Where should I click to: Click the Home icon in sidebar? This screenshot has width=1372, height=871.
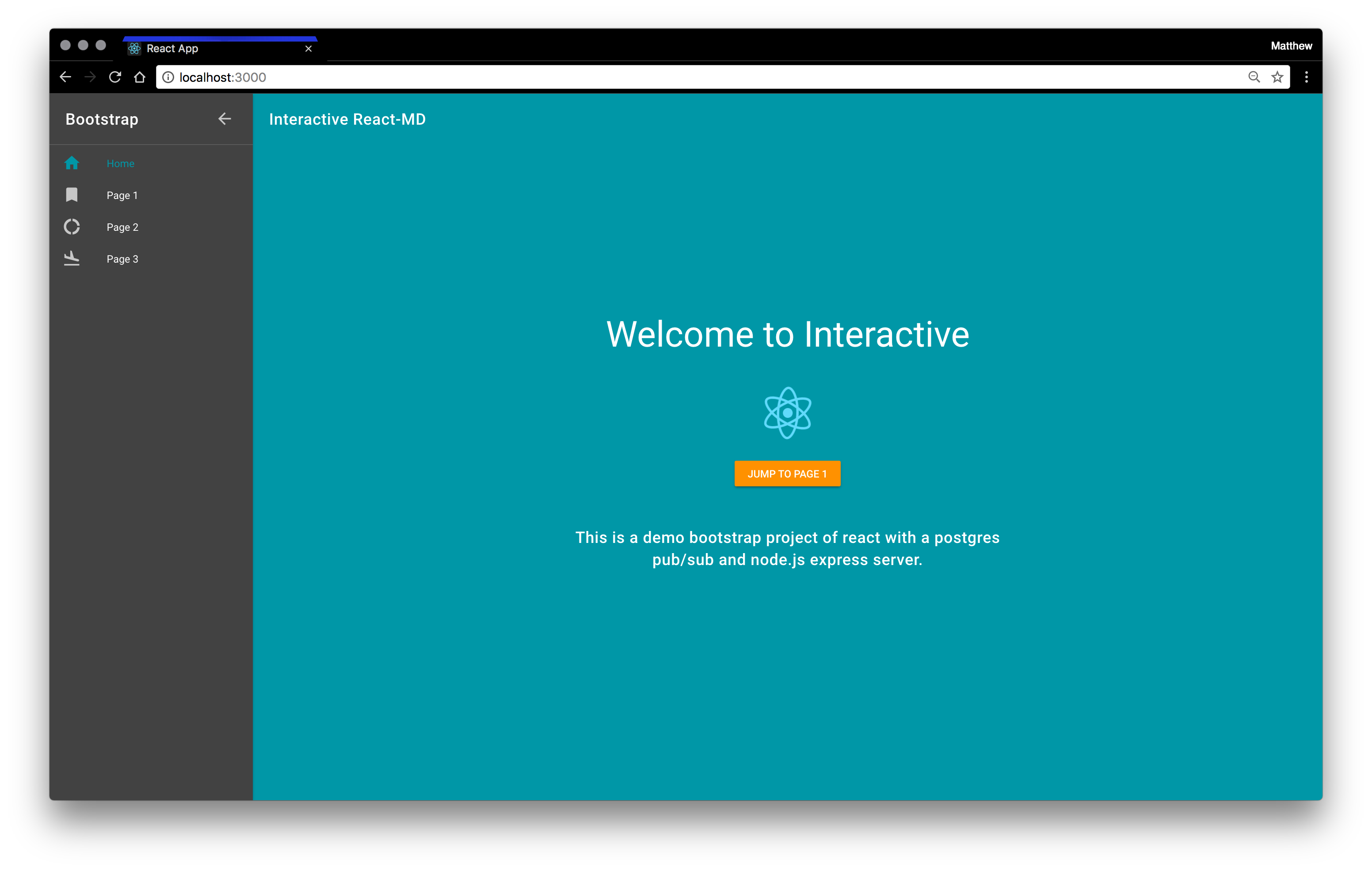point(71,163)
